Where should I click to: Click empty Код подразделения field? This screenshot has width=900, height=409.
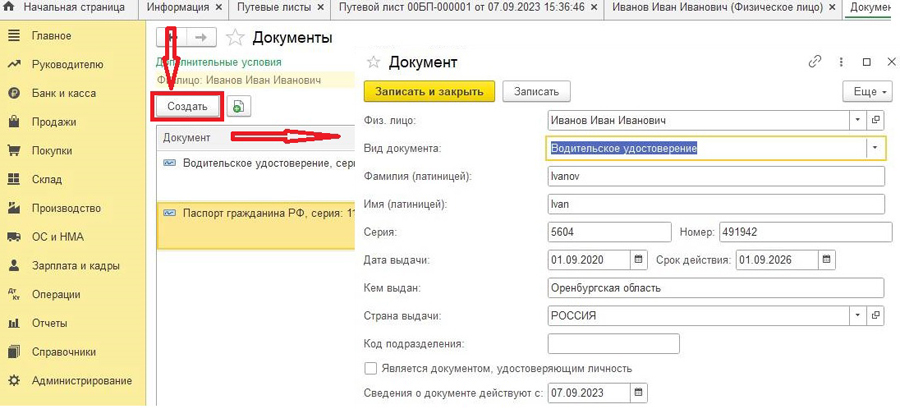(x=614, y=344)
